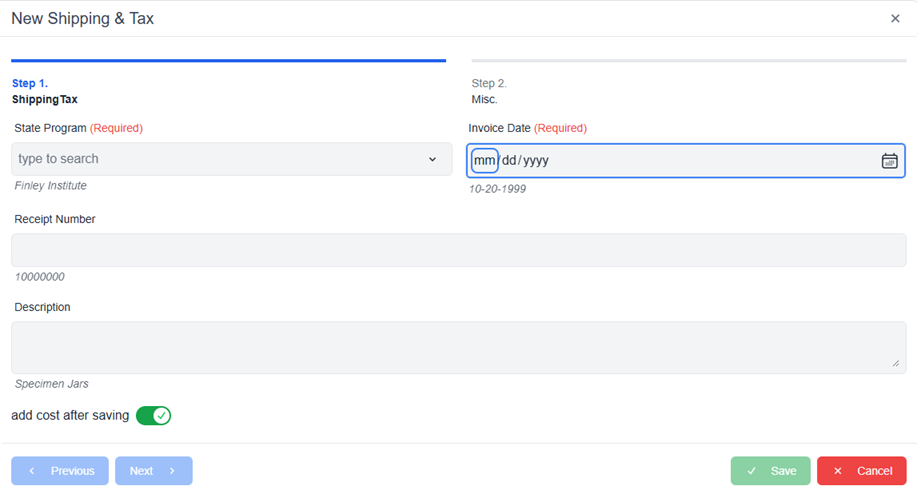Click the State Program search field
The height and width of the screenshot is (503, 918).
coord(231,159)
